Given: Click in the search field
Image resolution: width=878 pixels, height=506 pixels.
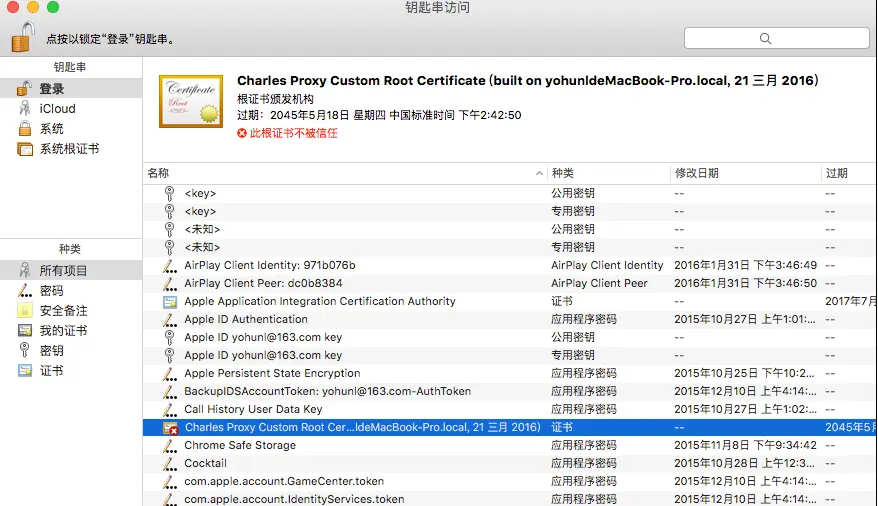Looking at the screenshot, I should (776, 38).
